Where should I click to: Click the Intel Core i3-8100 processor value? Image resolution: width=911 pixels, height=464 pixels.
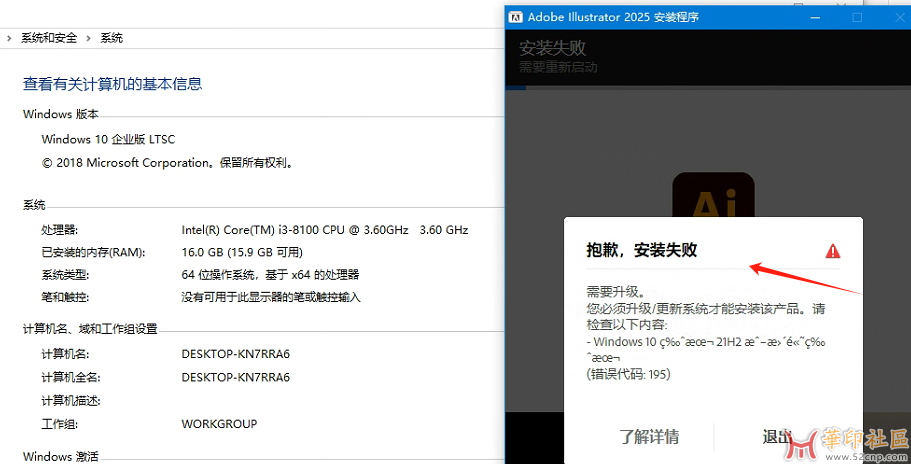click(325, 229)
